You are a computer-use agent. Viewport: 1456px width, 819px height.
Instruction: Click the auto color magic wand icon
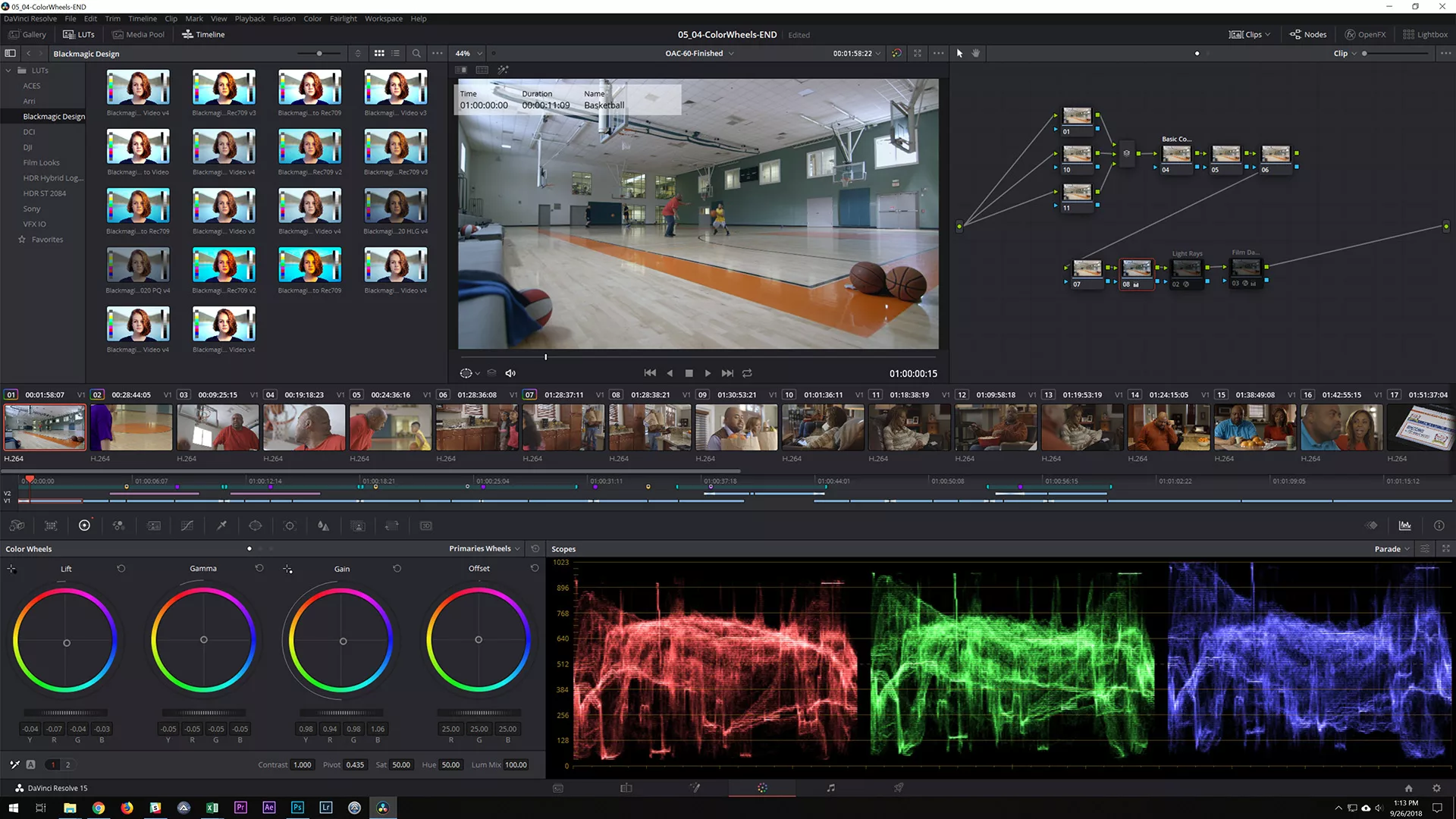click(503, 70)
